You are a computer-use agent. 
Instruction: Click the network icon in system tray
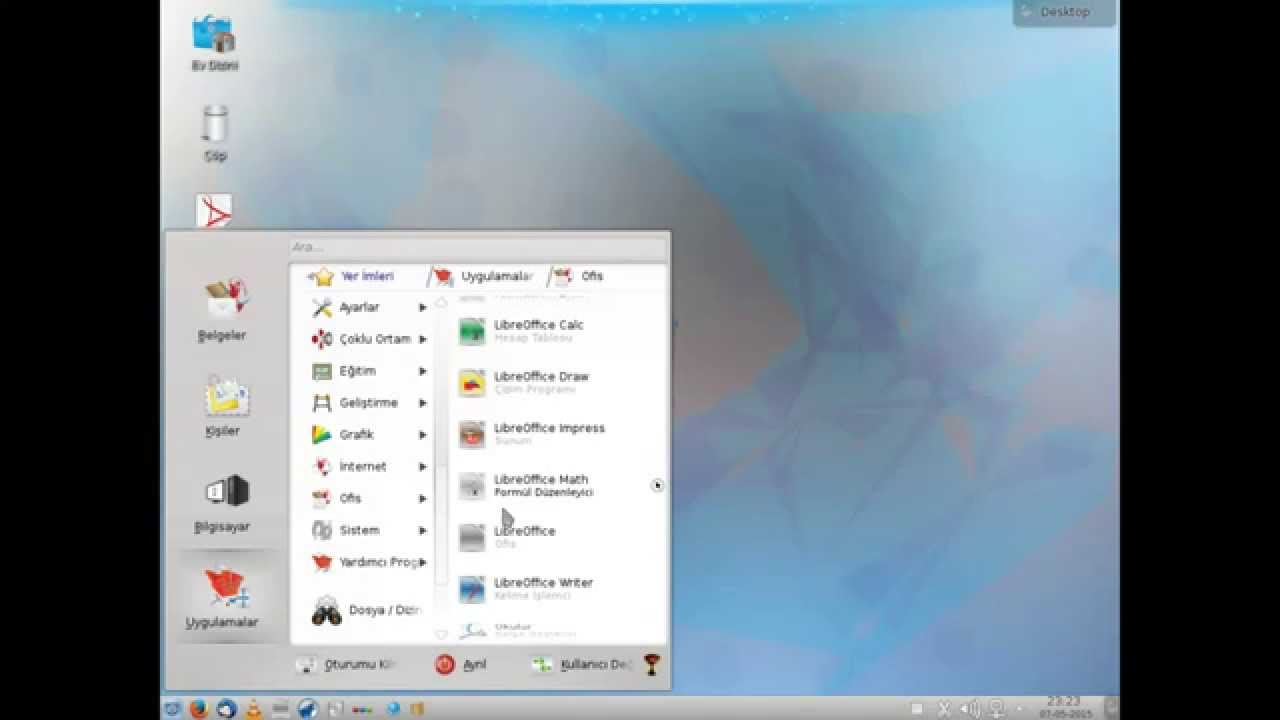996,709
